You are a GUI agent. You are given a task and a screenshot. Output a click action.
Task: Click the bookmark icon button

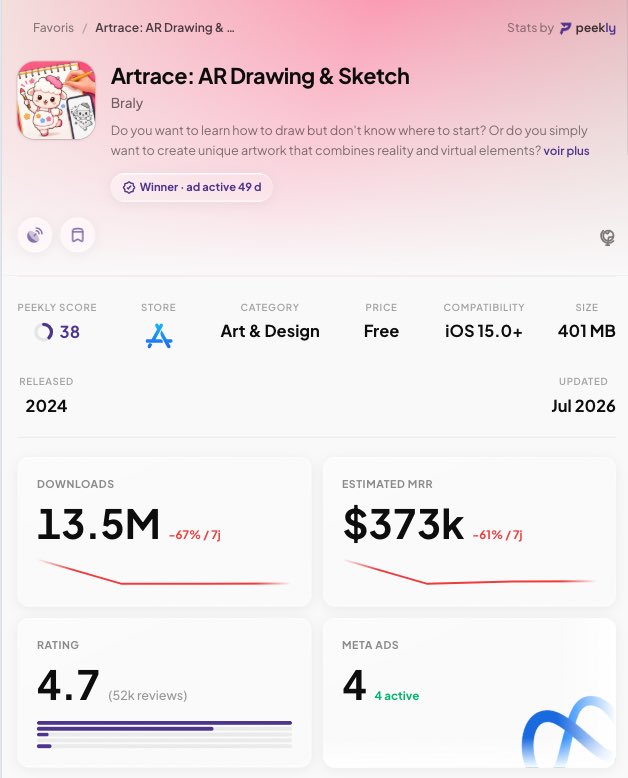coord(77,235)
